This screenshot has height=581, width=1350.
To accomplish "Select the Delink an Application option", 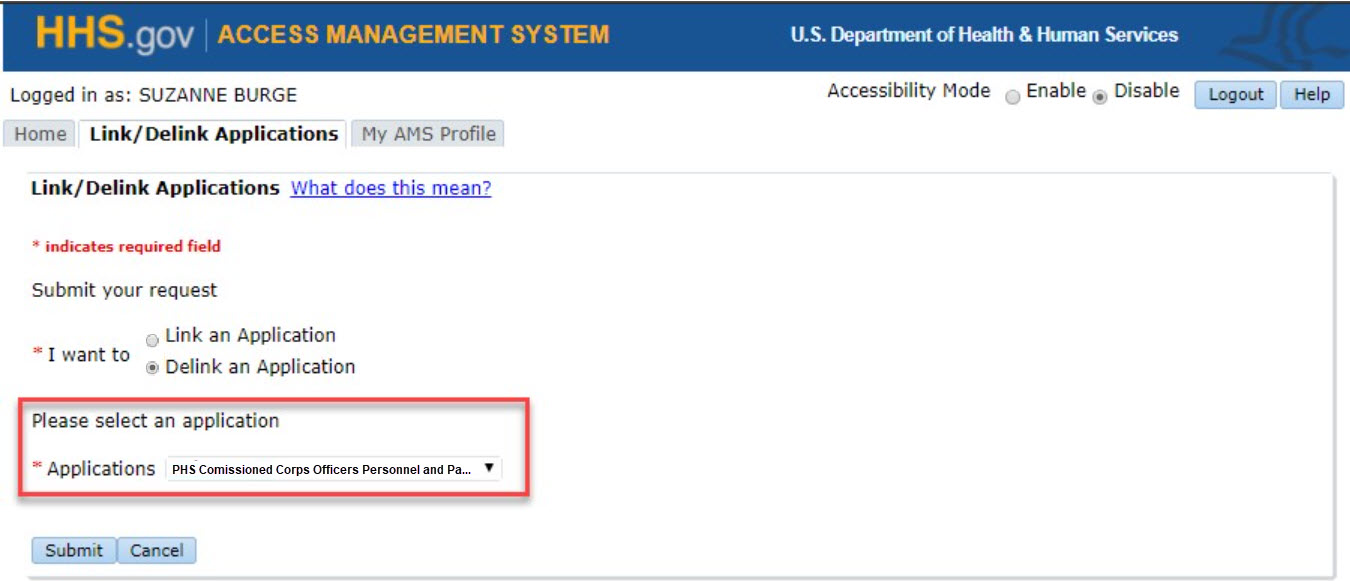I will [x=152, y=368].
